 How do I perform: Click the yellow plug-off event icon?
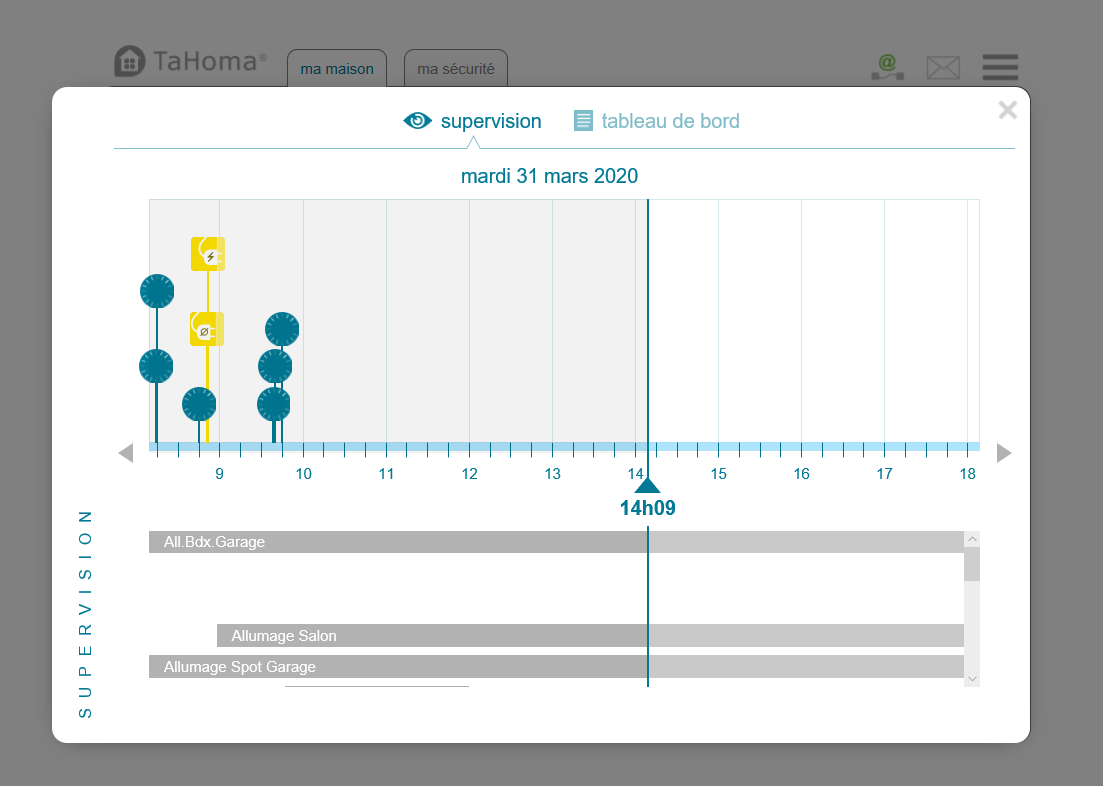coord(207,329)
